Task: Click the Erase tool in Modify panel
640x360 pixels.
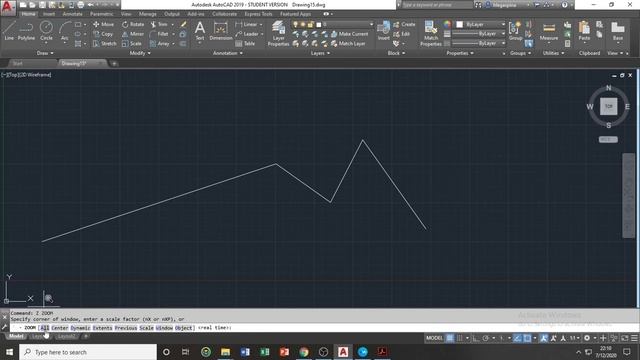Action: [183, 24]
